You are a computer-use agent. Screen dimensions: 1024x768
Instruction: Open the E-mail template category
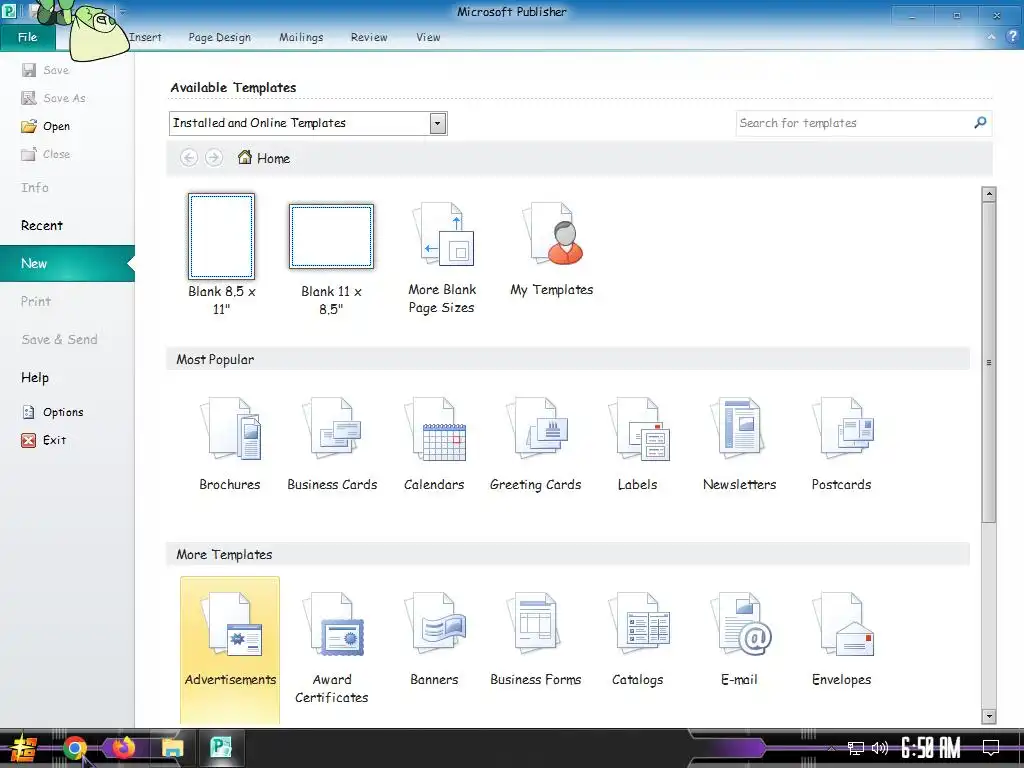(739, 639)
